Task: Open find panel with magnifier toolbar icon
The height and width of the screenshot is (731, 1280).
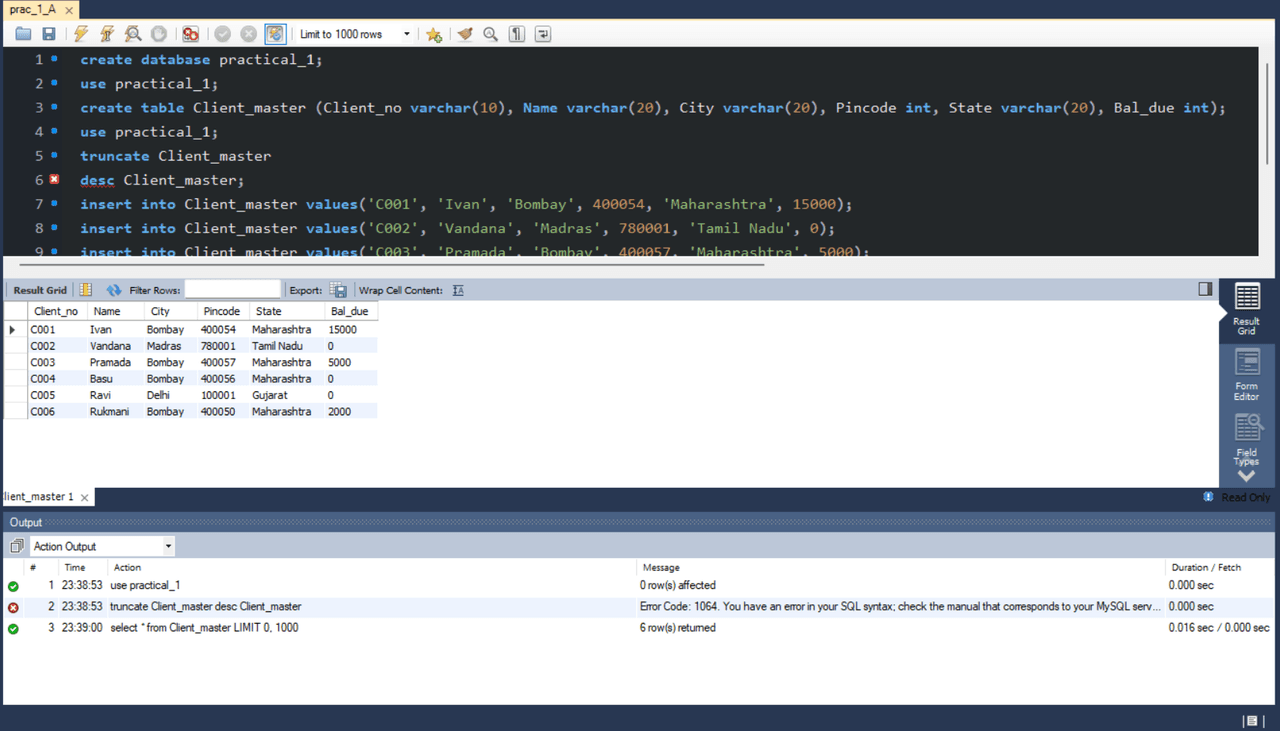Action: [490, 34]
